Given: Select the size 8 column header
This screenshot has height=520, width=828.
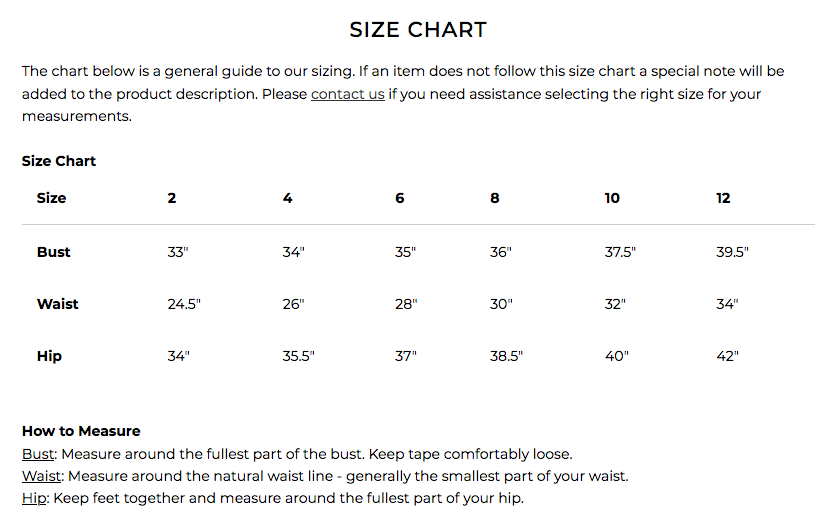Looking at the screenshot, I should click(495, 198).
